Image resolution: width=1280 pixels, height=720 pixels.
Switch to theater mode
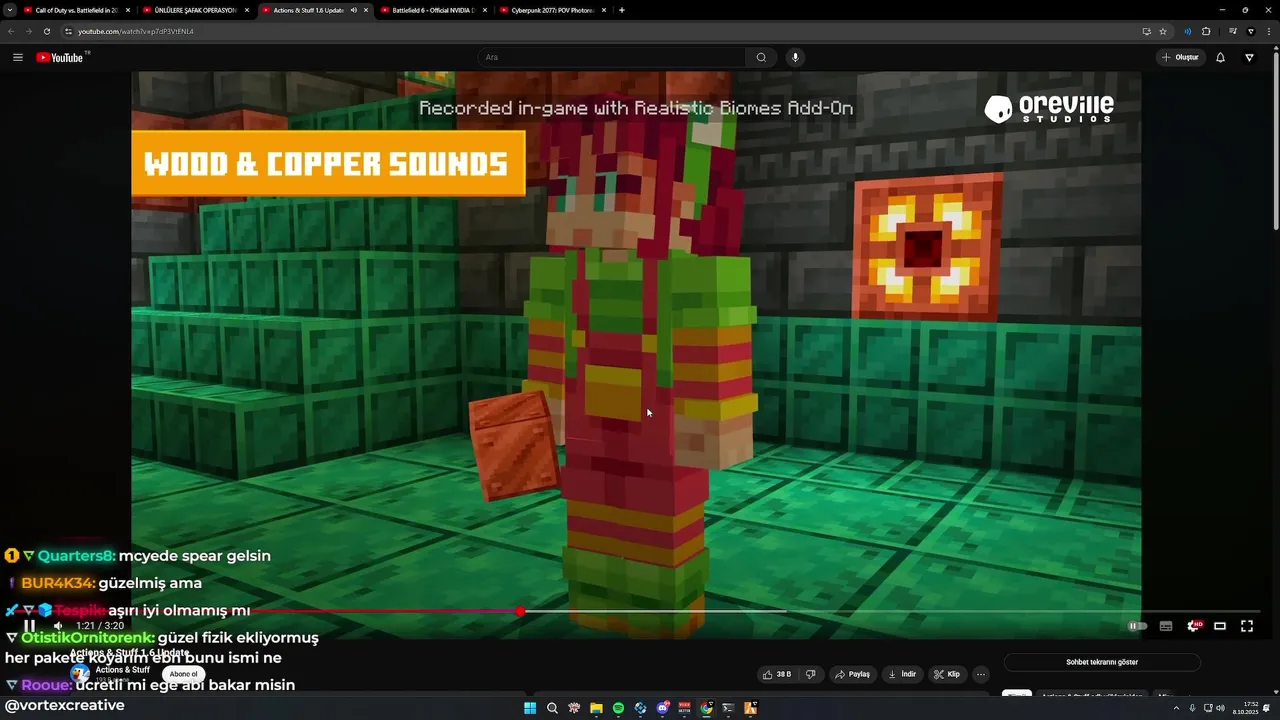1220,626
